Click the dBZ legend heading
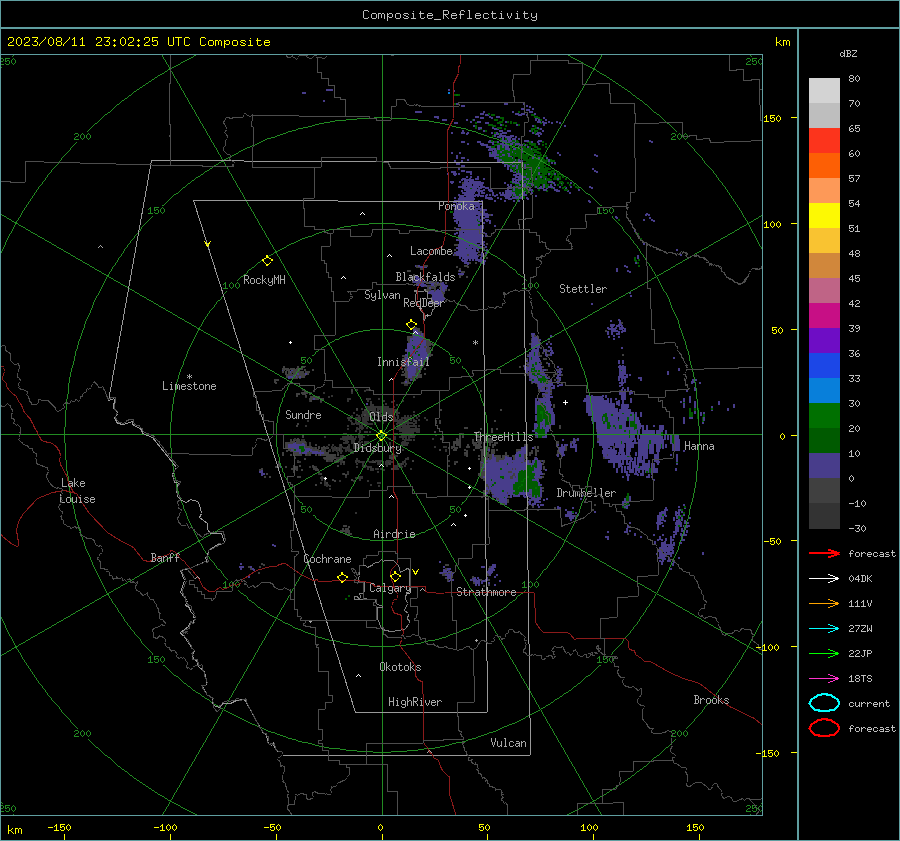 point(848,53)
